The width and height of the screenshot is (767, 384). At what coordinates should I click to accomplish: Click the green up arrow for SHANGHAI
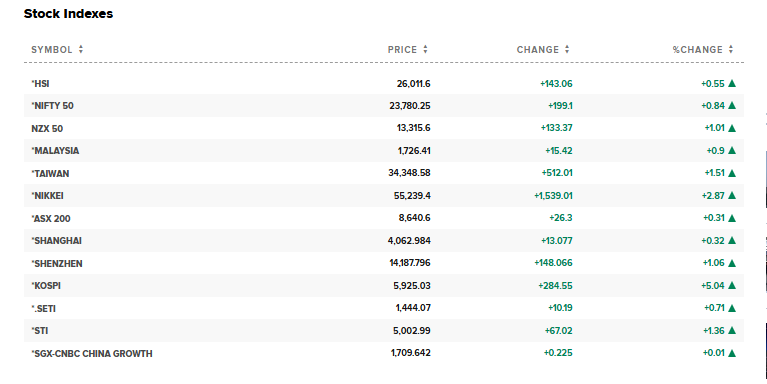[732, 240]
